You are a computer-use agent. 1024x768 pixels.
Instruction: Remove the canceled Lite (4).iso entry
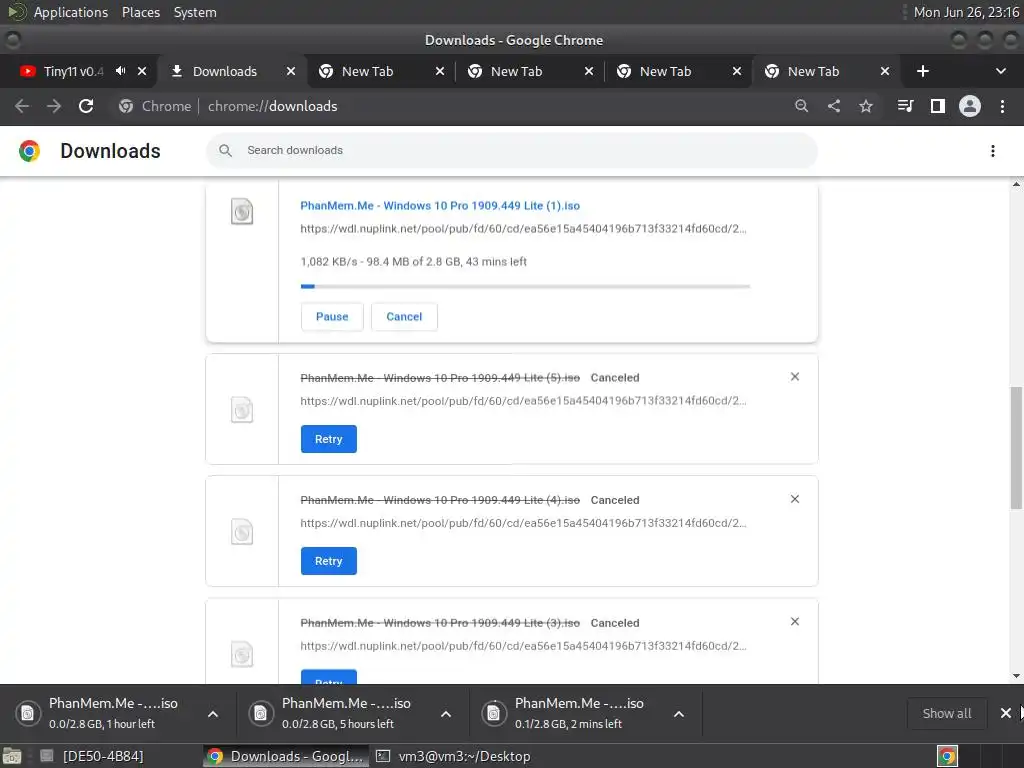coord(795,499)
